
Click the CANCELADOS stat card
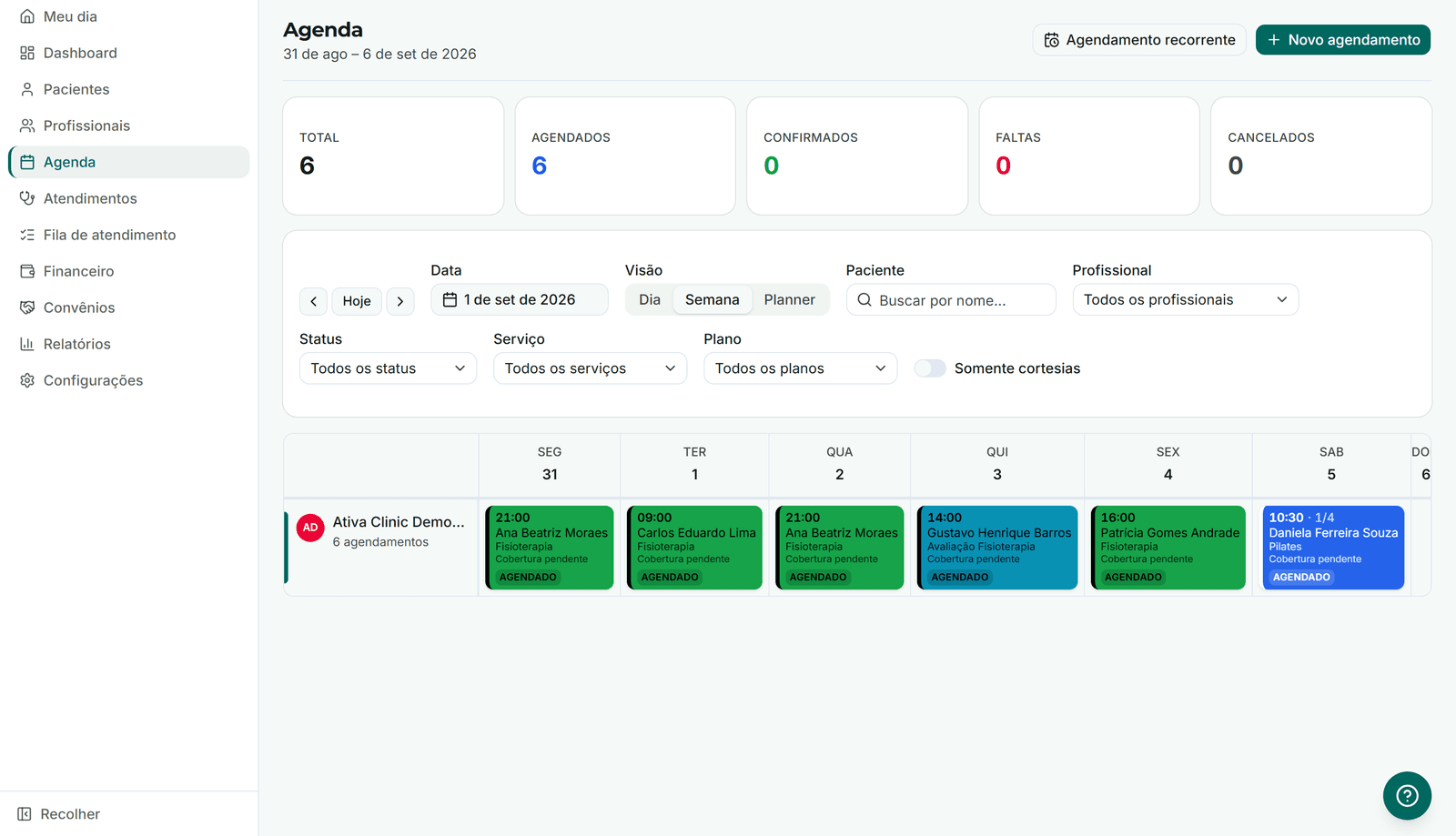(1321, 156)
